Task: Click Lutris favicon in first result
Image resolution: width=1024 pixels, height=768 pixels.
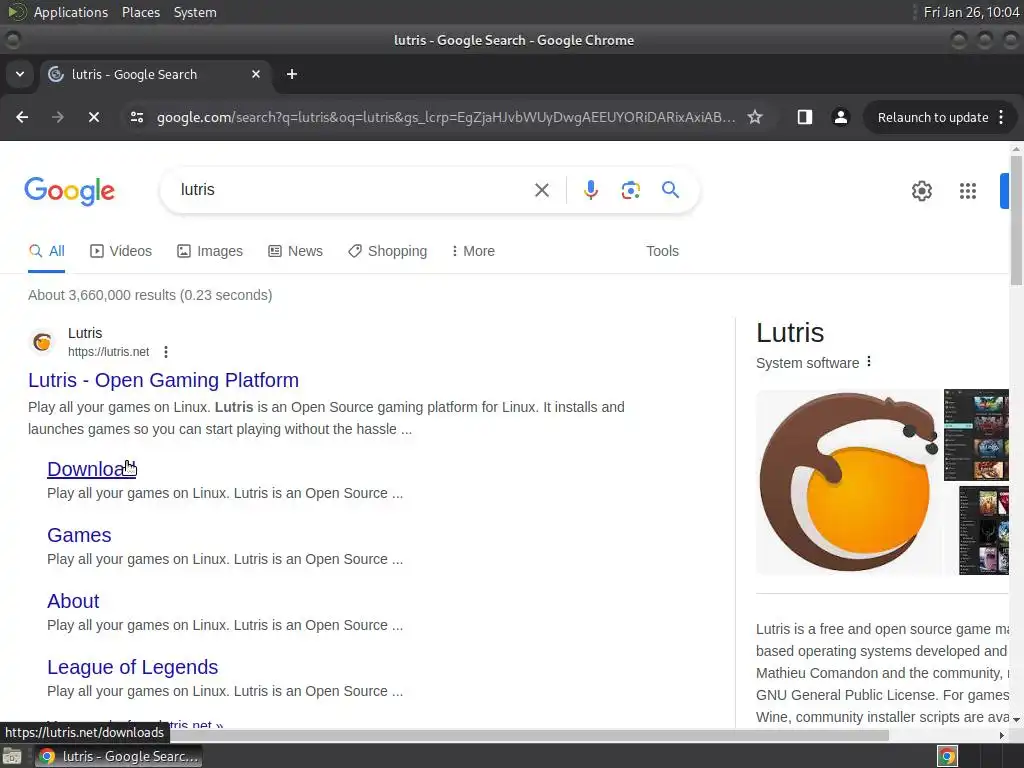Action: point(42,342)
